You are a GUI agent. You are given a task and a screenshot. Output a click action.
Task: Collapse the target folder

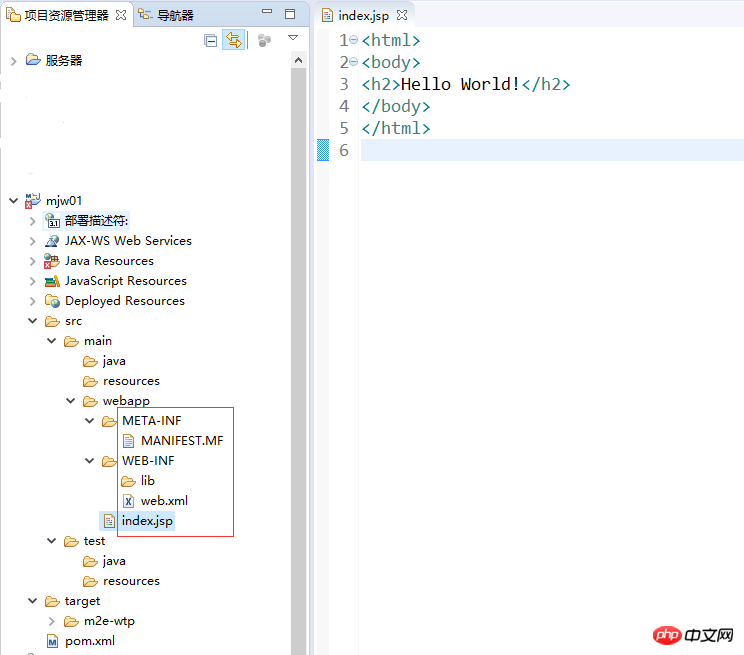[x=32, y=600]
